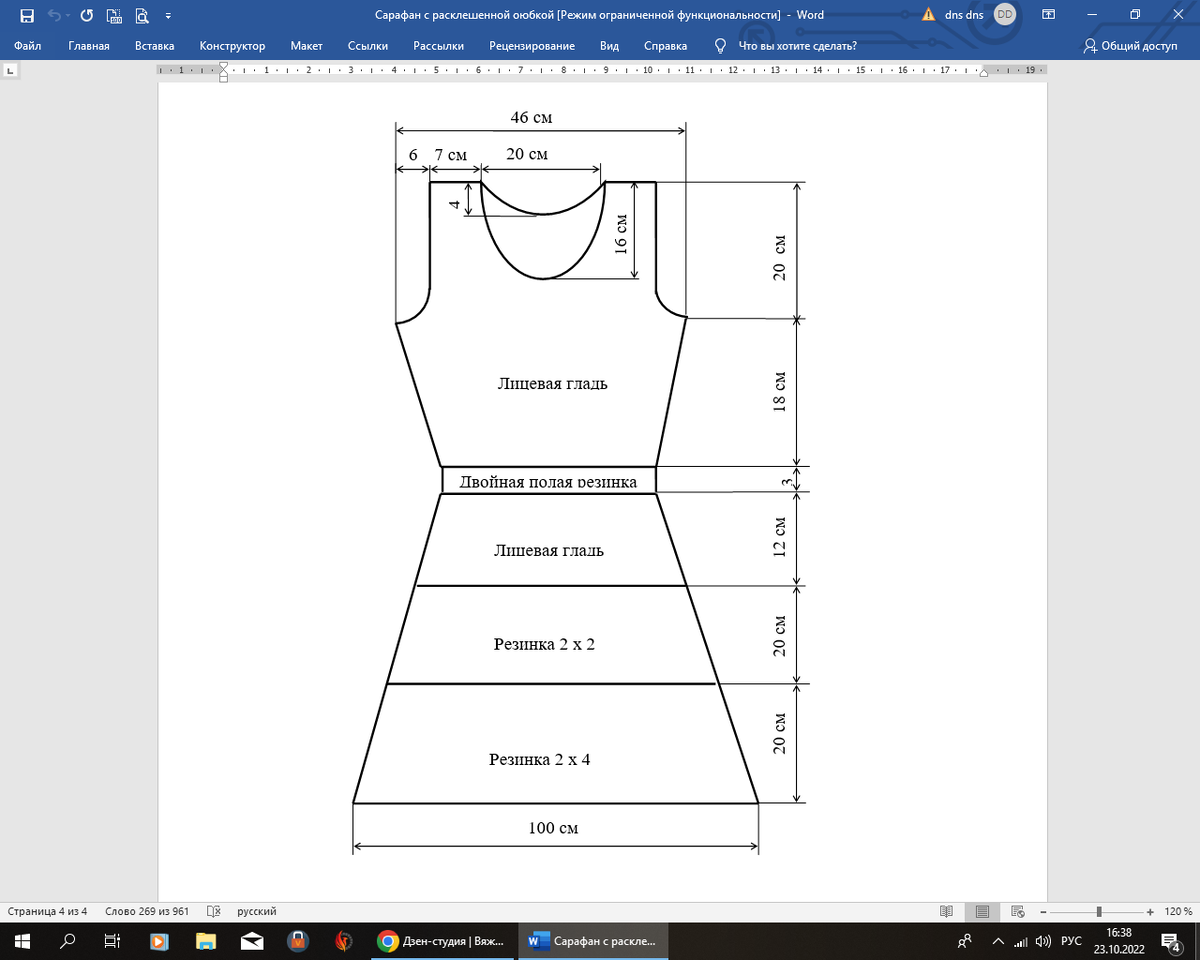Image resolution: width=1200 pixels, height=960 pixels.
Task: Click the volume speaker tray icon
Action: pyautogui.click(x=1044, y=941)
